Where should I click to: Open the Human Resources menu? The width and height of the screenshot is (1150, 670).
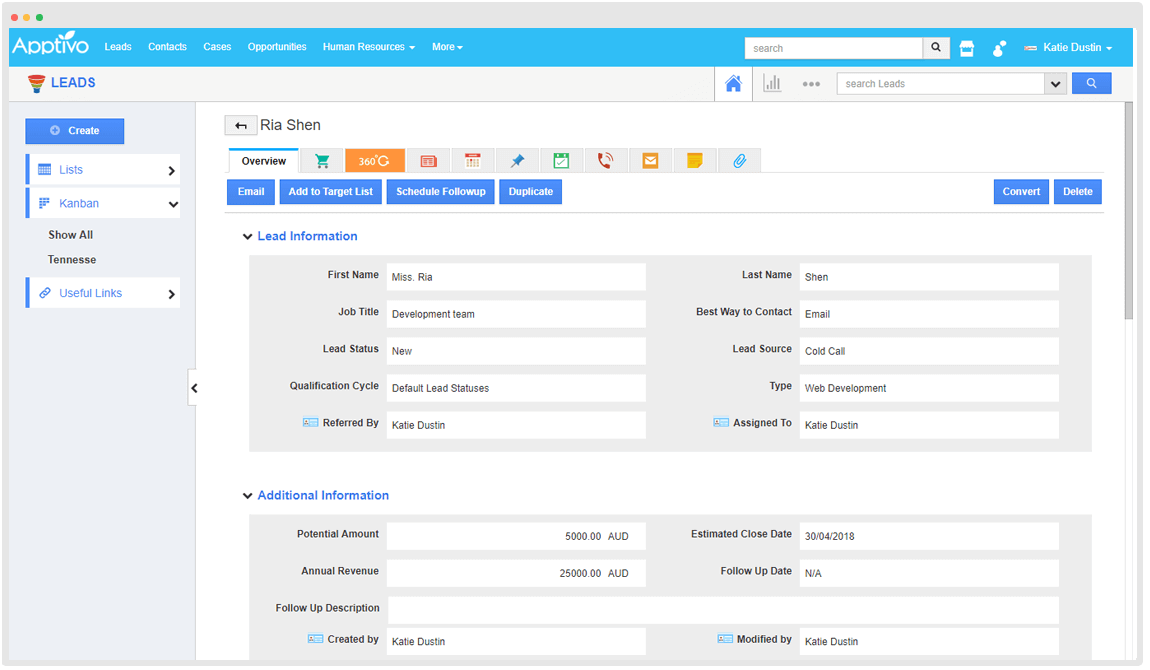[x=368, y=47]
